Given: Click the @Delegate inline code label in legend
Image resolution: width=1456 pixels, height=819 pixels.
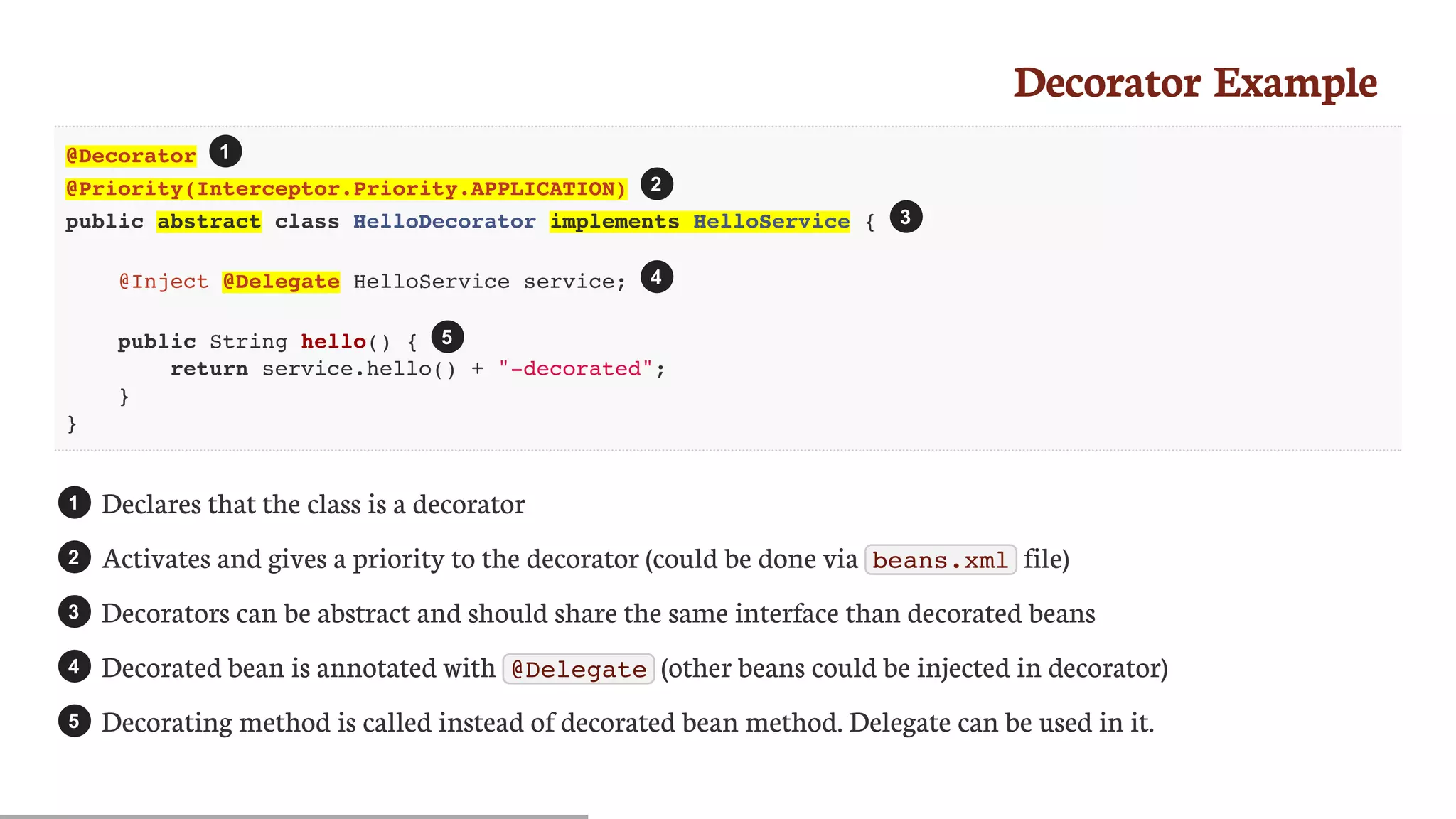Looking at the screenshot, I should [x=578, y=670].
